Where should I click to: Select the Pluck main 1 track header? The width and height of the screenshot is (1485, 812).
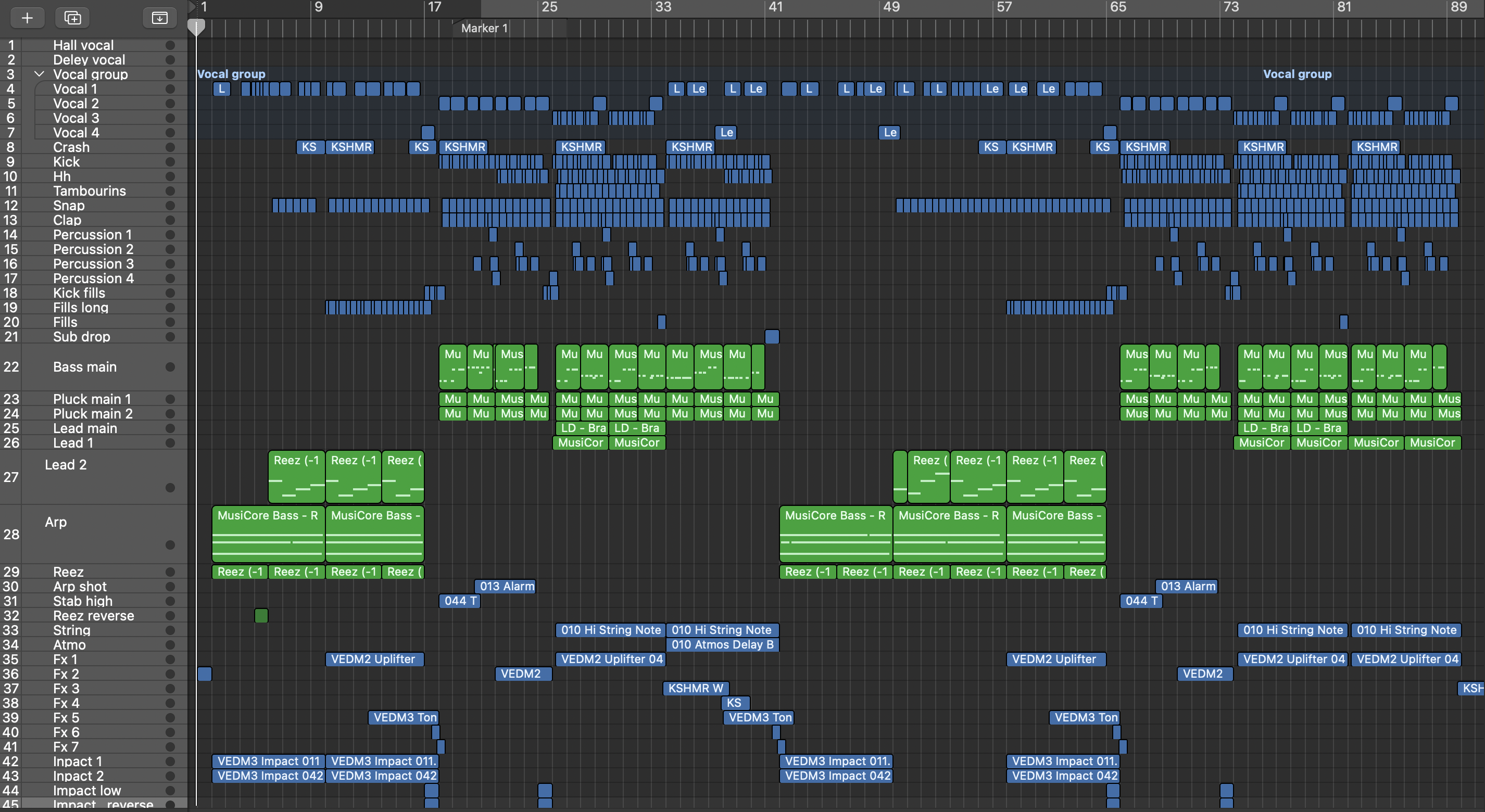tap(93, 399)
